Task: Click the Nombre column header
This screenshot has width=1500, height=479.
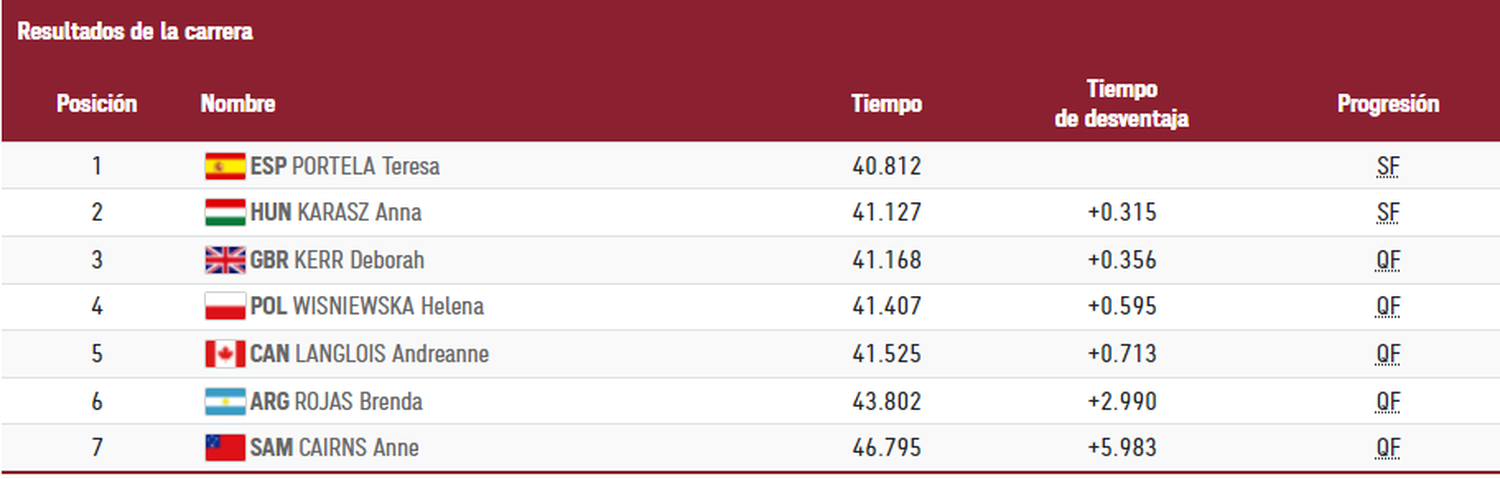Action: pos(238,104)
